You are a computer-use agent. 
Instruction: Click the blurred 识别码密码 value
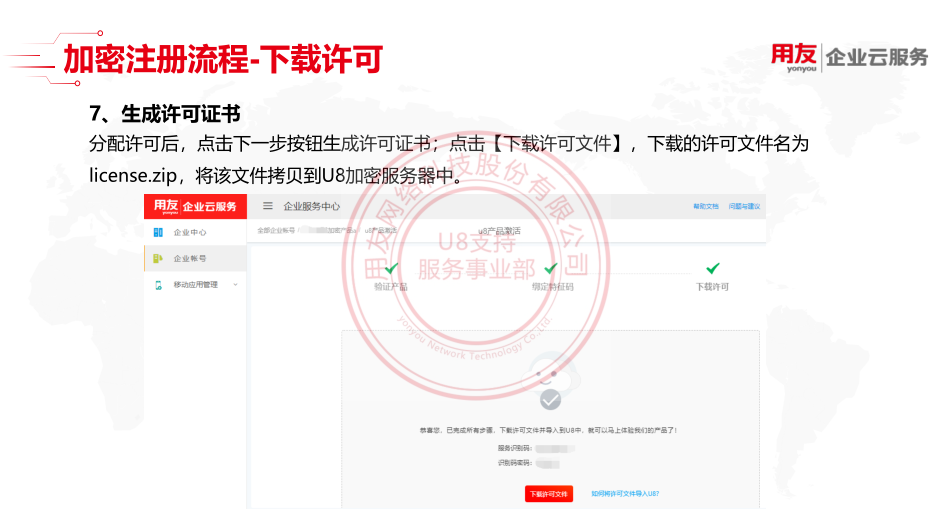click(x=548, y=464)
